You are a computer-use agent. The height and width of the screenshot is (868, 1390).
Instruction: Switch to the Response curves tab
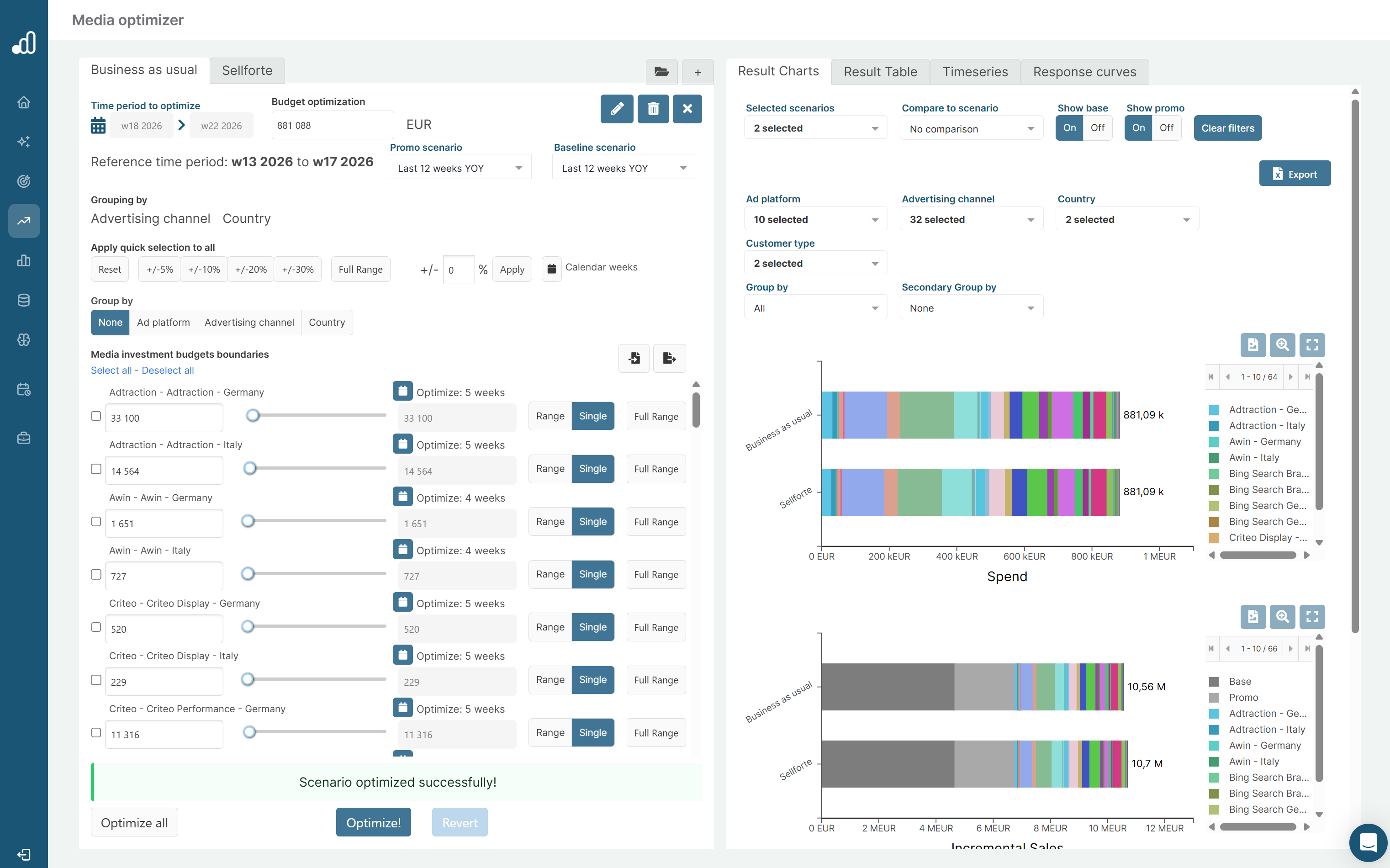click(1084, 72)
